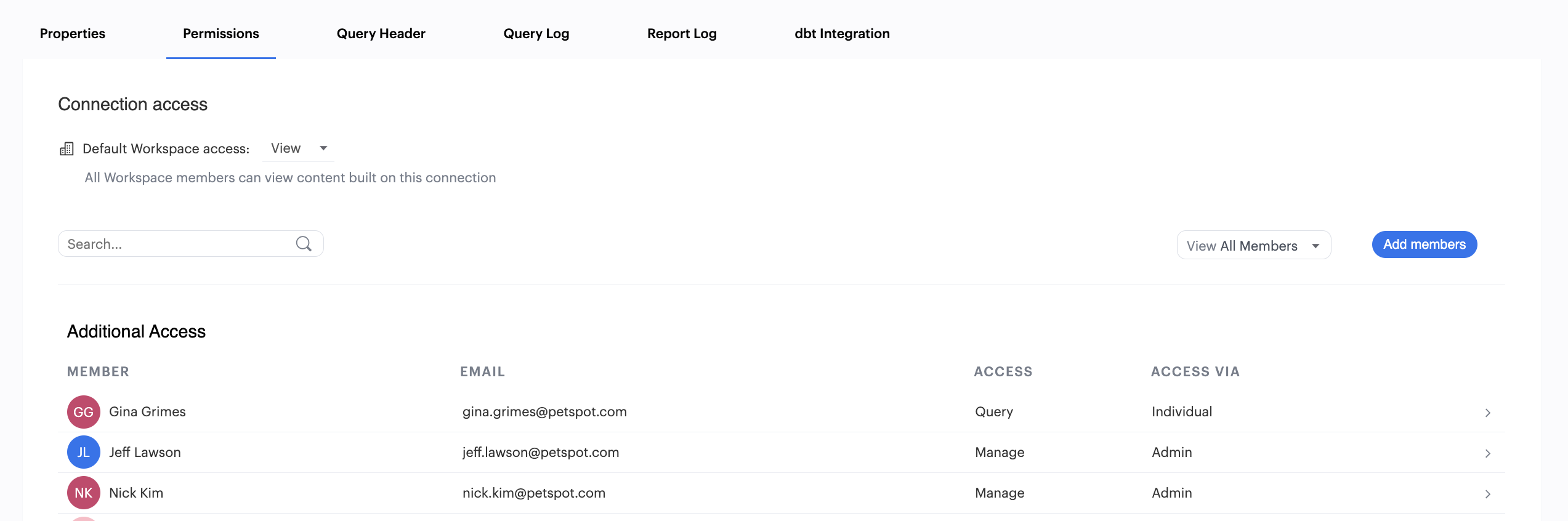Click the workspace building icon
Viewport: 1568px width, 521px height.
pyautogui.click(x=67, y=149)
